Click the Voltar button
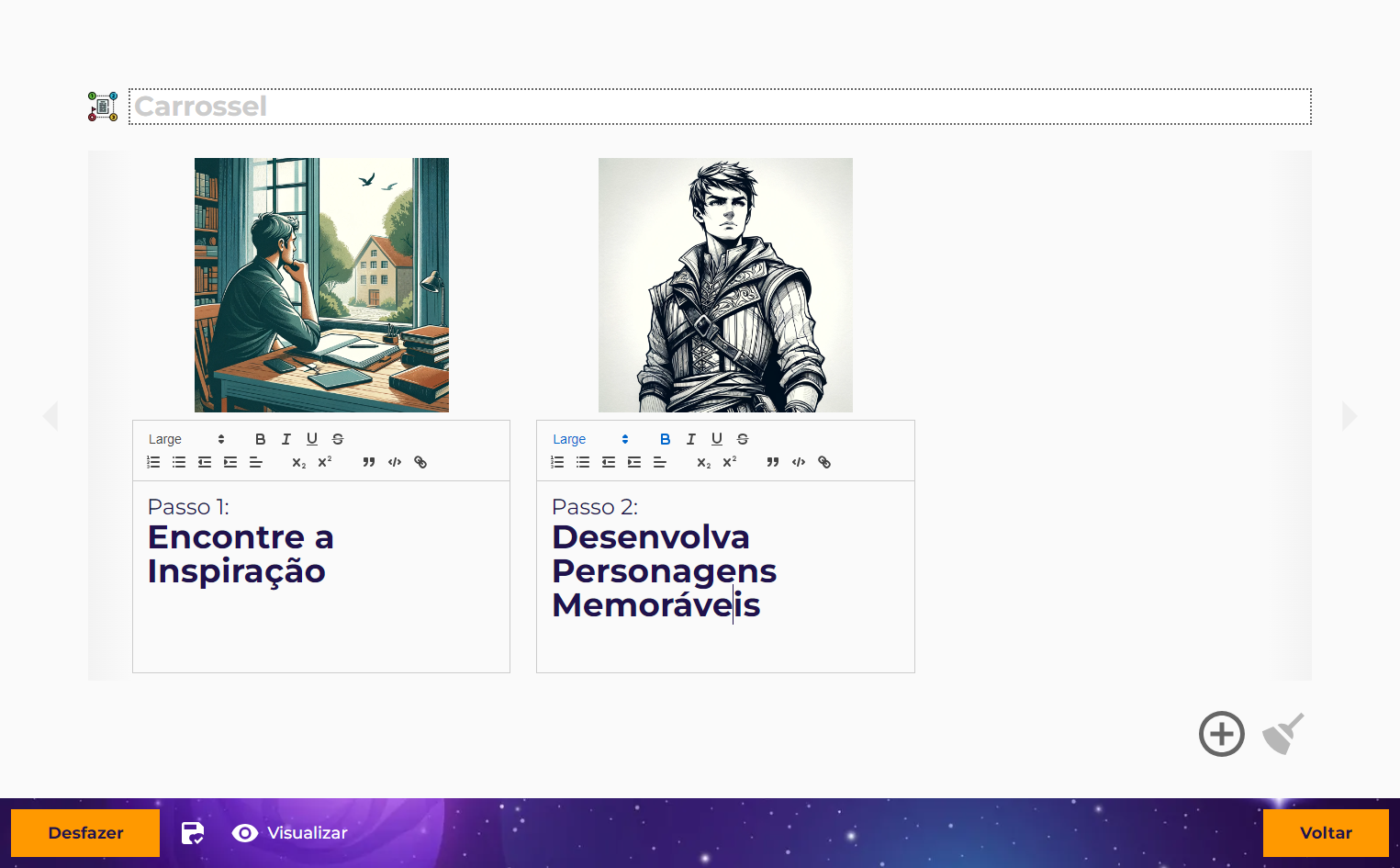Viewport: 1400px width, 868px height. (x=1326, y=833)
